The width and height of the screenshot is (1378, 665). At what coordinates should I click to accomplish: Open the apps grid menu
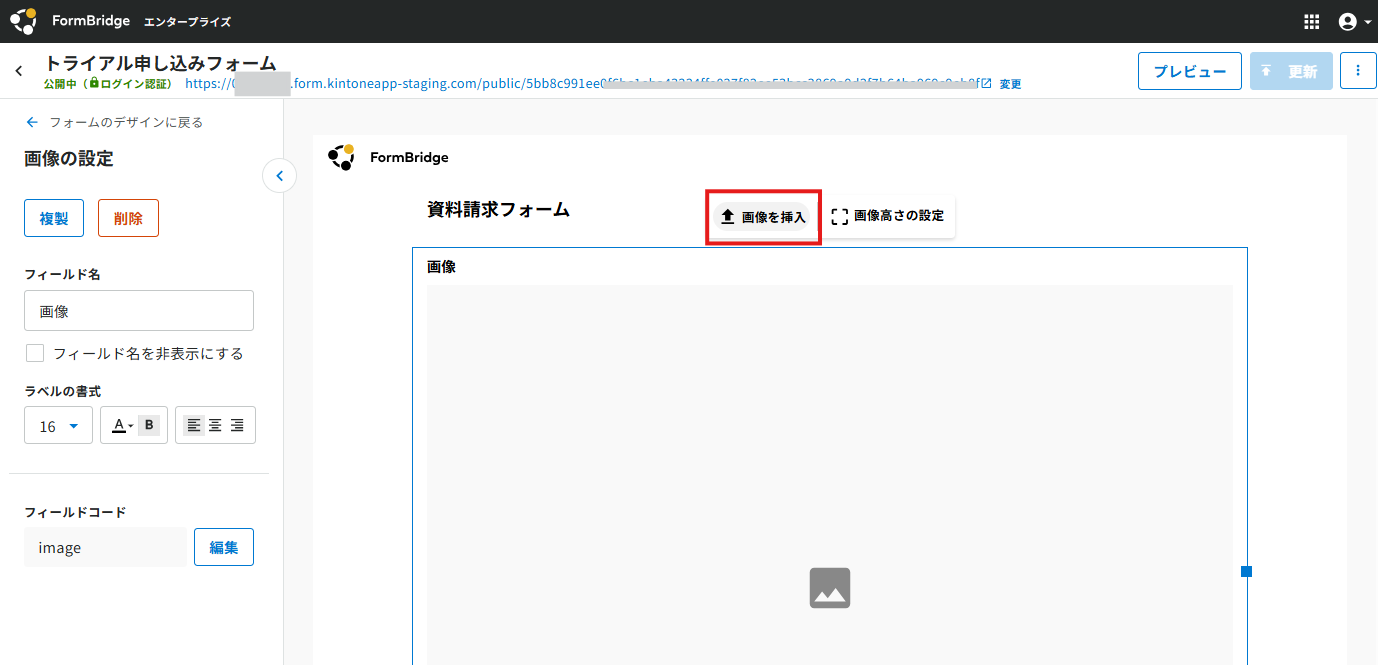[1312, 22]
